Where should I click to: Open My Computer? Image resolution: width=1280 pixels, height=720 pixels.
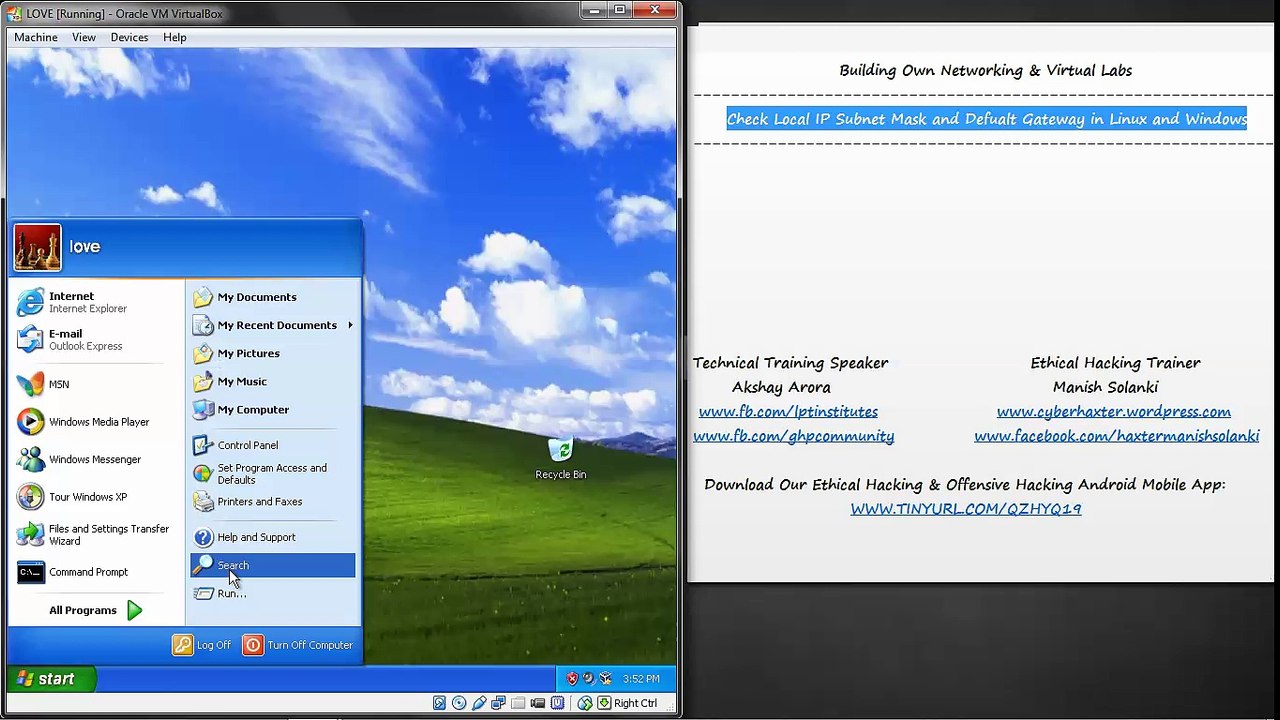272,409
